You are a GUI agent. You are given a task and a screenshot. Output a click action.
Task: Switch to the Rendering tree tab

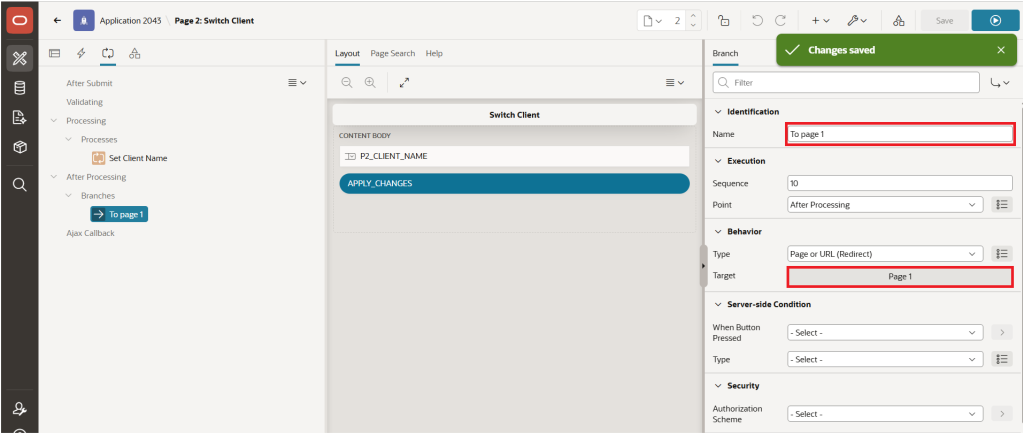[x=55, y=54]
